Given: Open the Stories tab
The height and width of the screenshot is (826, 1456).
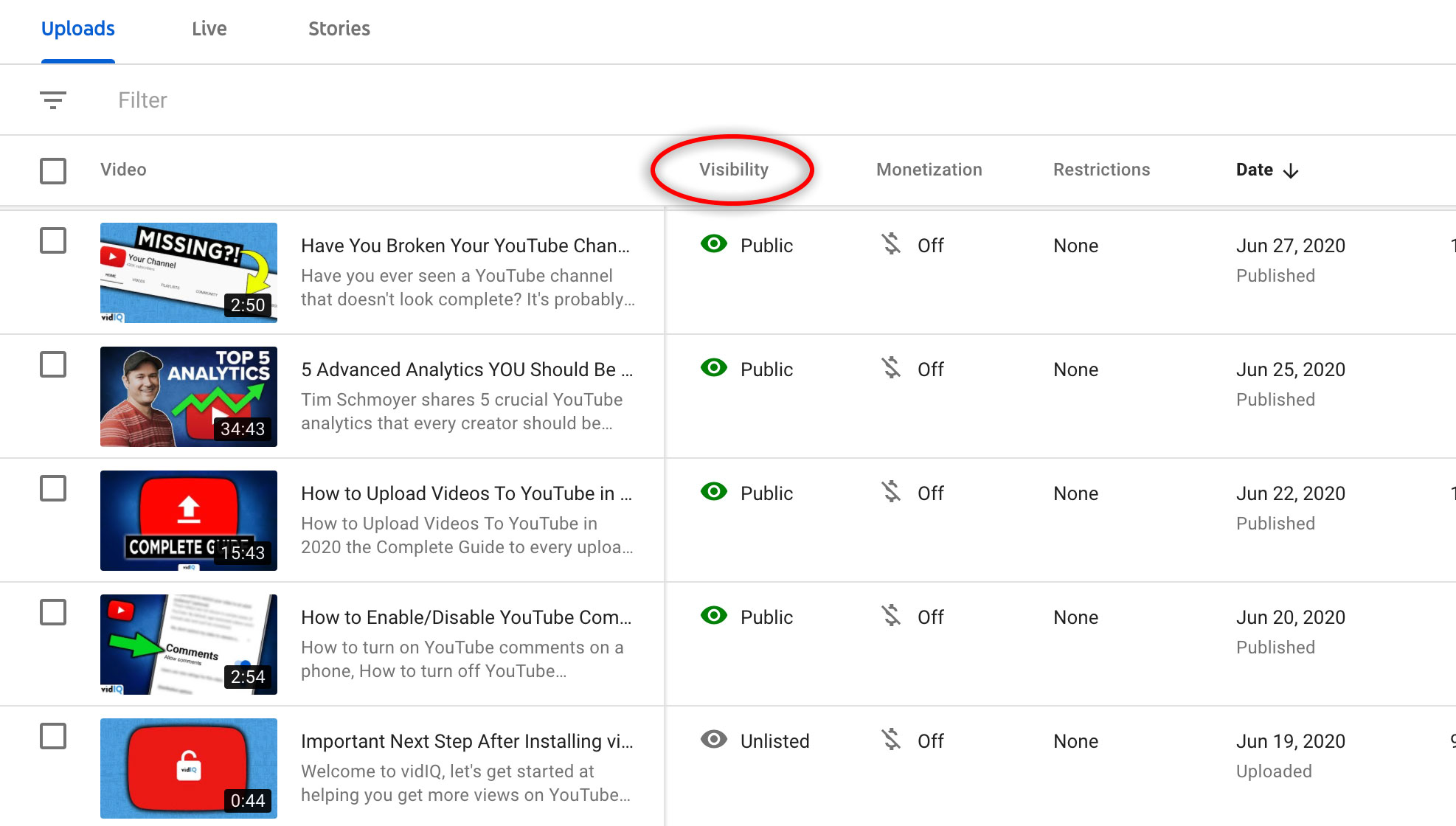Looking at the screenshot, I should point(339,29).
